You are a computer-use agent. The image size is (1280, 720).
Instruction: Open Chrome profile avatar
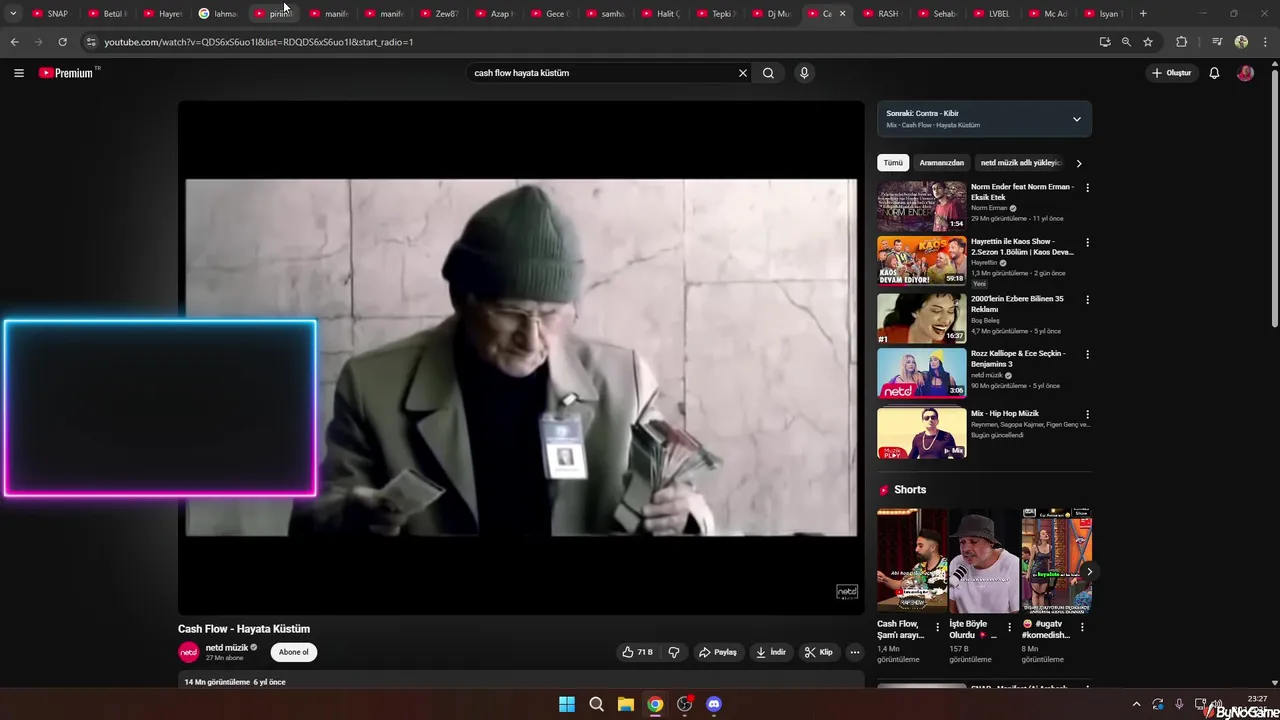pos(1241,42)
